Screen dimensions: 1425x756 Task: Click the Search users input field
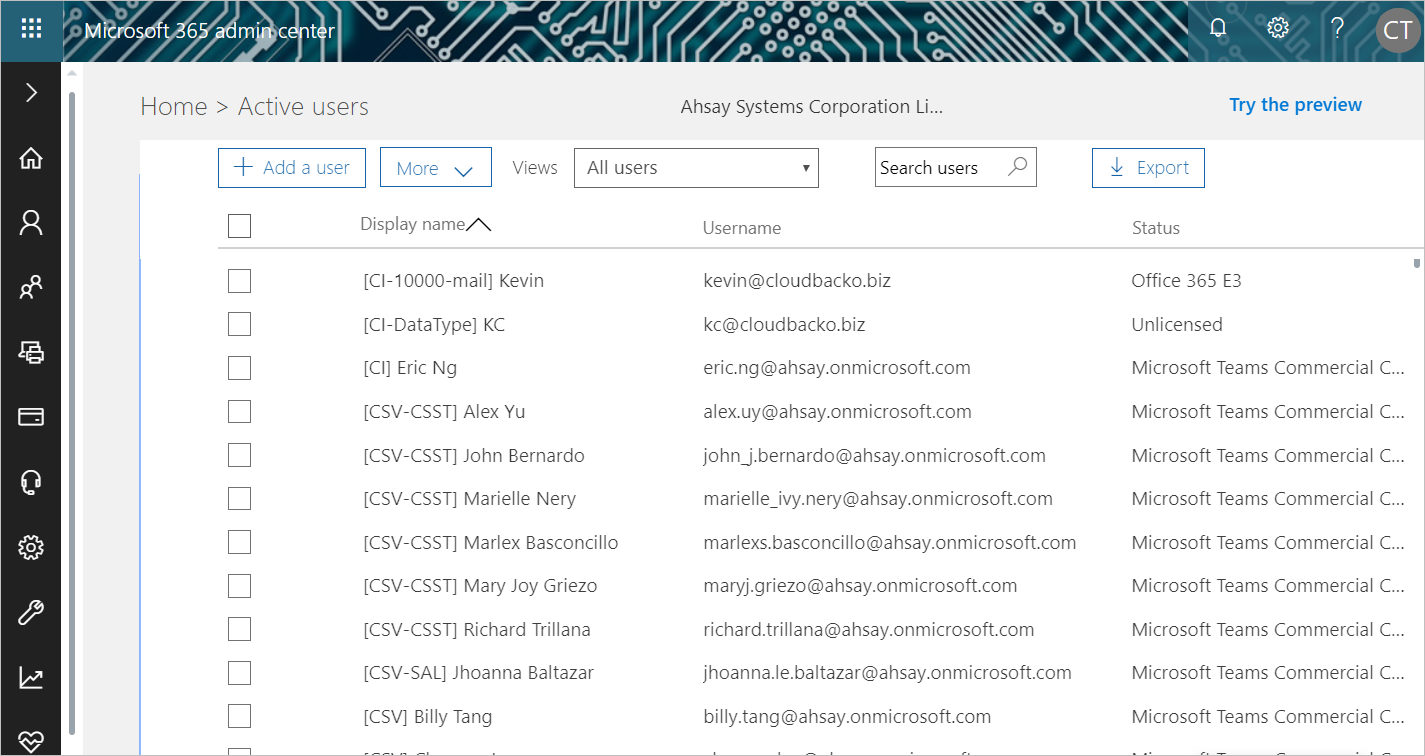[x=940, y=168]
